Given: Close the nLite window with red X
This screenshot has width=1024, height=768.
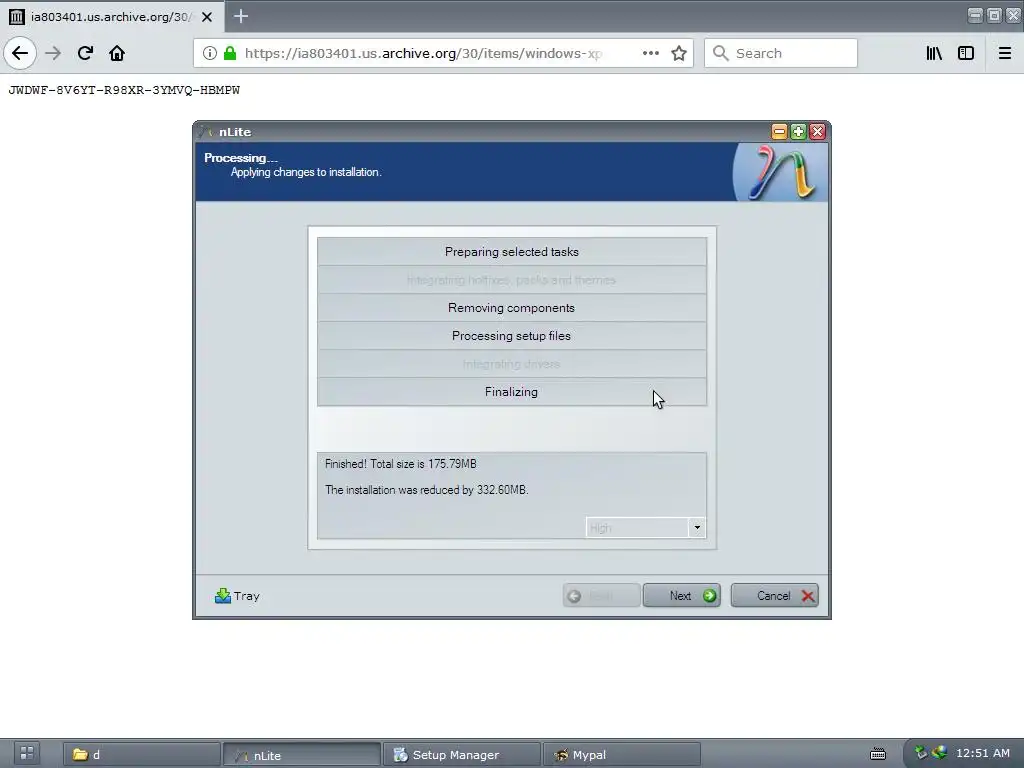Looking at the screenshot, I should (x=817, y=132).
